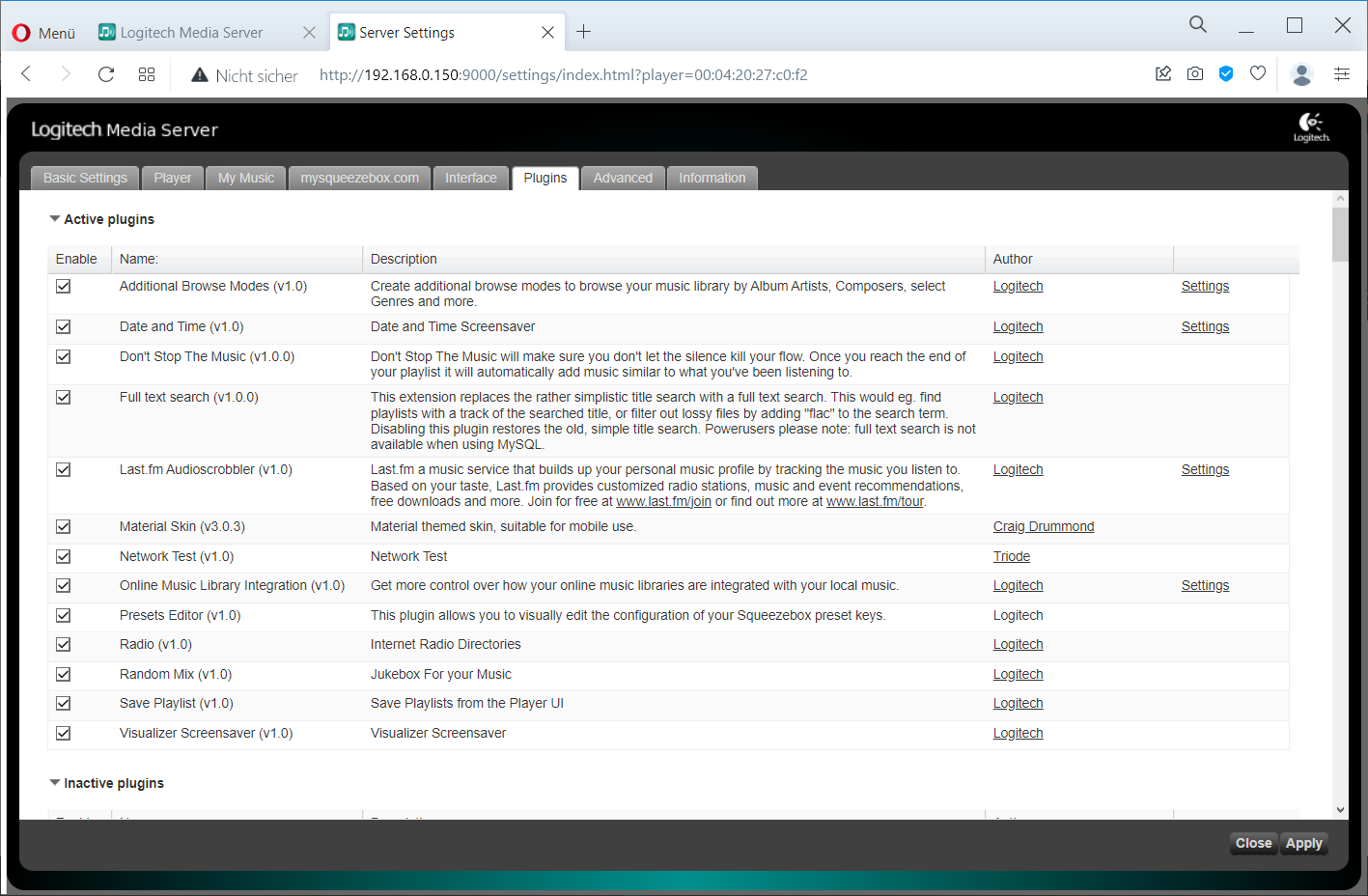Close the Server Settings tab
Viewport: 1368px width, 896px height.
[x=547, y=33]
